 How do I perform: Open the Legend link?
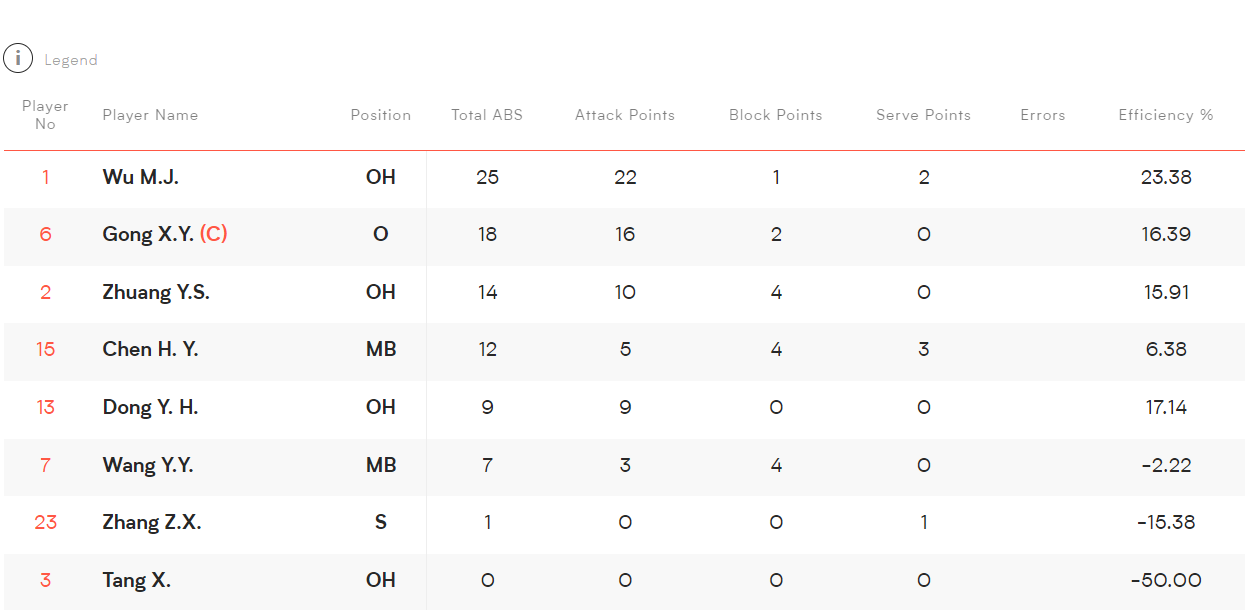[71, 60]
